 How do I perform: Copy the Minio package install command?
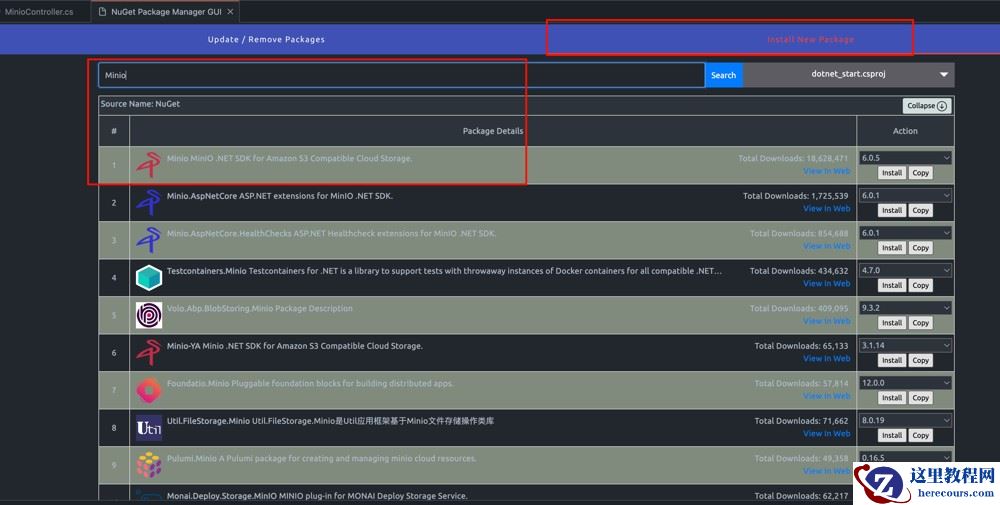coord(920,173)
